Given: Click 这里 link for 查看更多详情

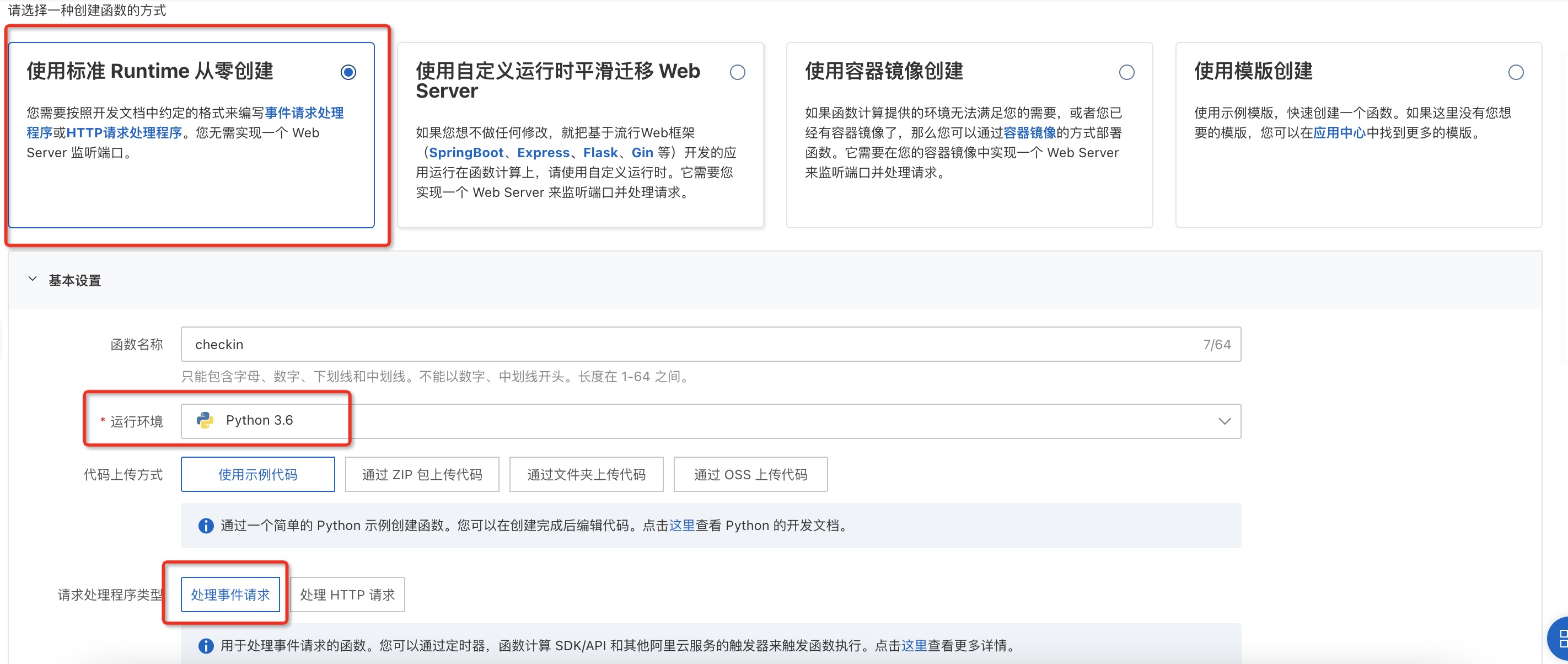Looking at the screenshot, I should click(x=914, y=645).
